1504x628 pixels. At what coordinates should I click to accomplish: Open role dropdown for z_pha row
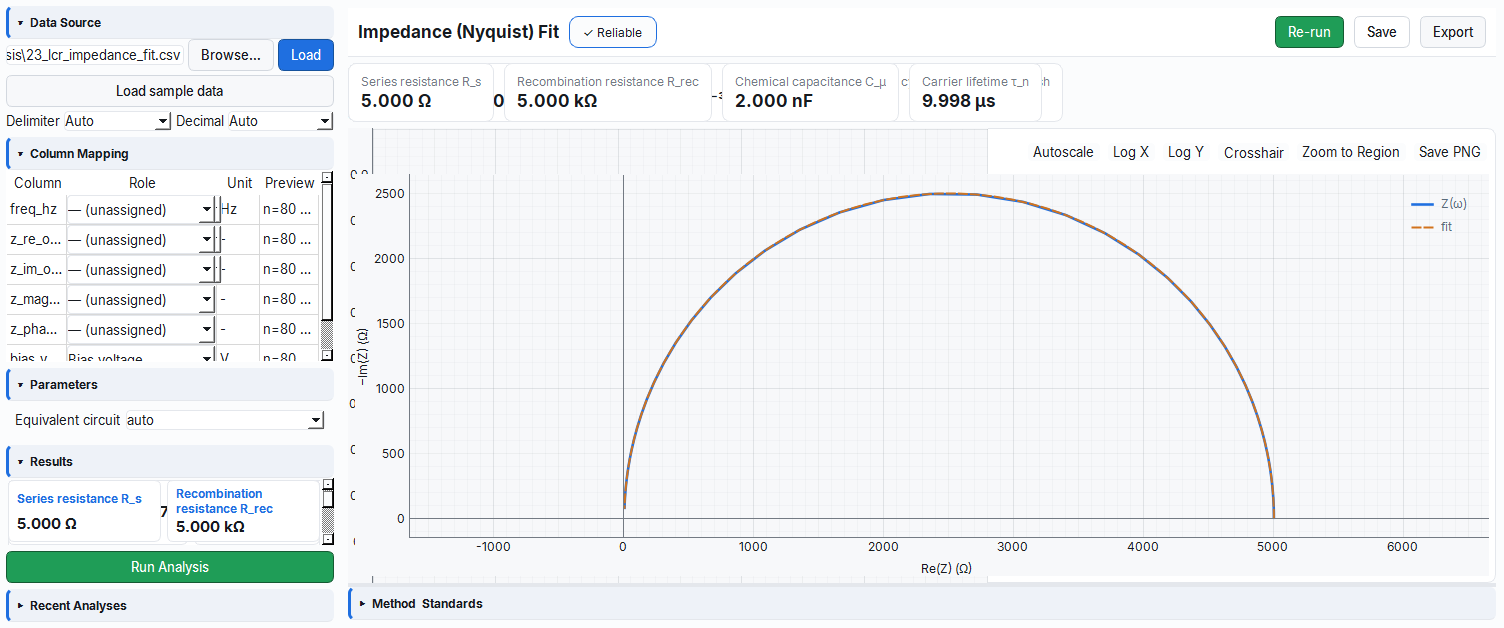click(140, 330)
